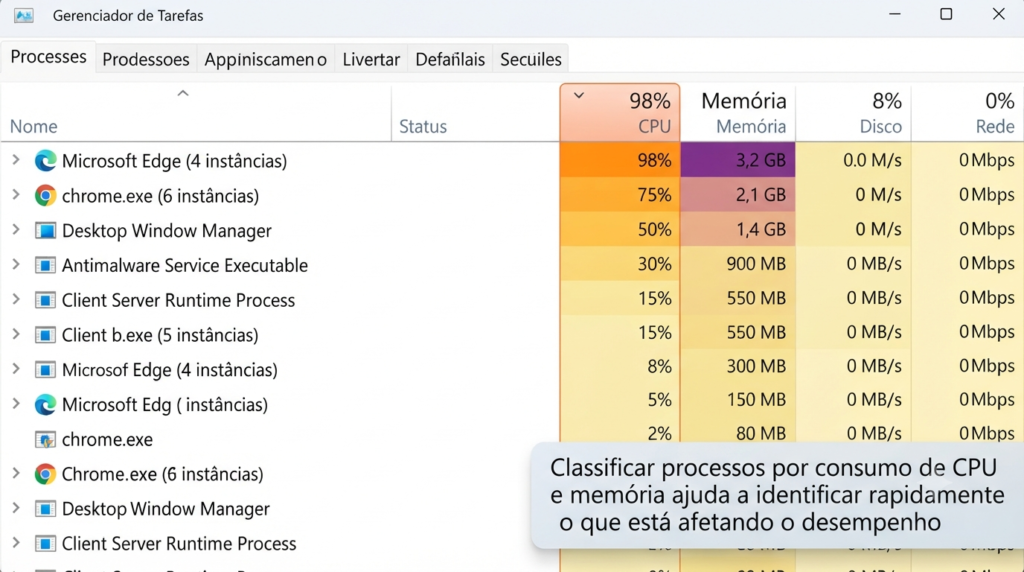Sort by the Memória column header
The image size is (1024, 572).
pos(738,112)
